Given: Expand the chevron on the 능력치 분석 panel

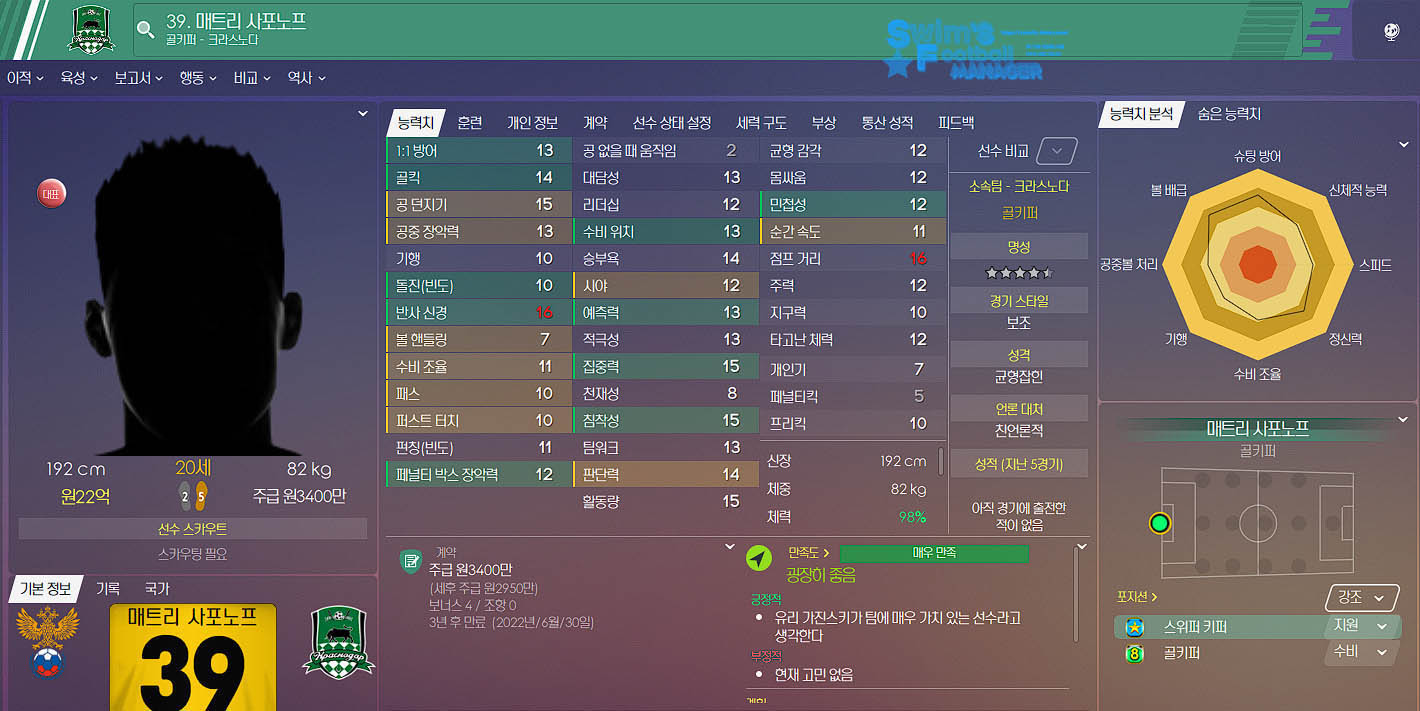Looking at the screenshot, I should click(x=1404, y=145).
